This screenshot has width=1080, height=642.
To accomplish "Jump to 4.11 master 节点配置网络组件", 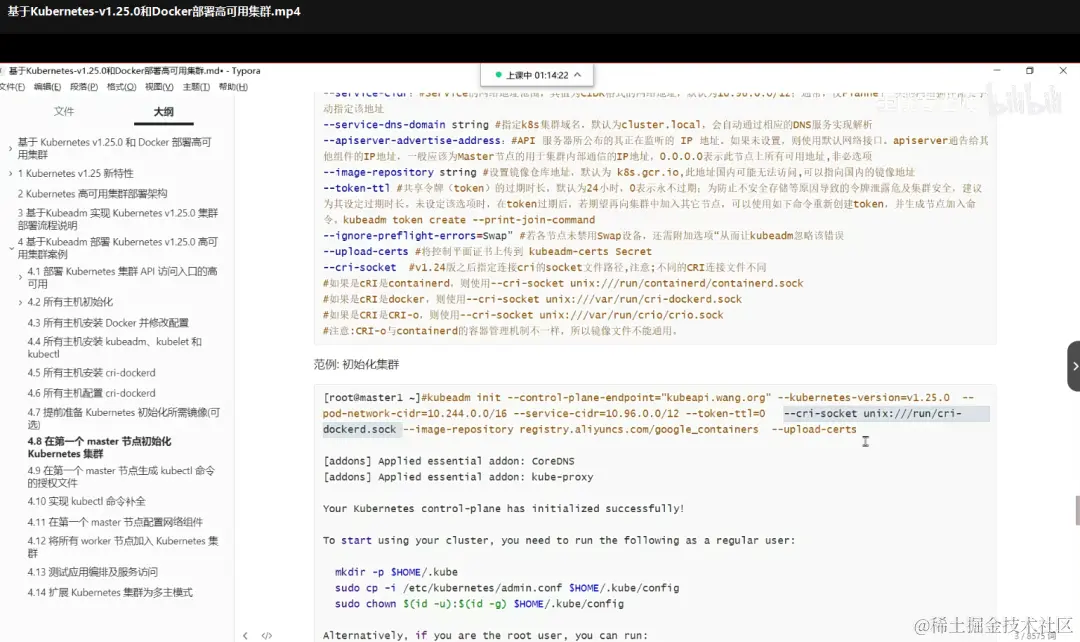I will [115, 522].
